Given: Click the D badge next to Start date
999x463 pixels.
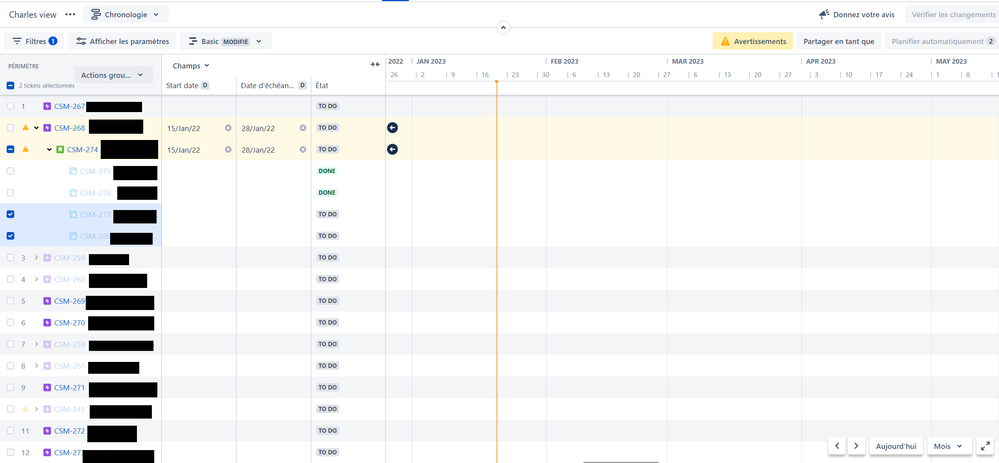Looking at the screenshot, I should coord(205,85).
